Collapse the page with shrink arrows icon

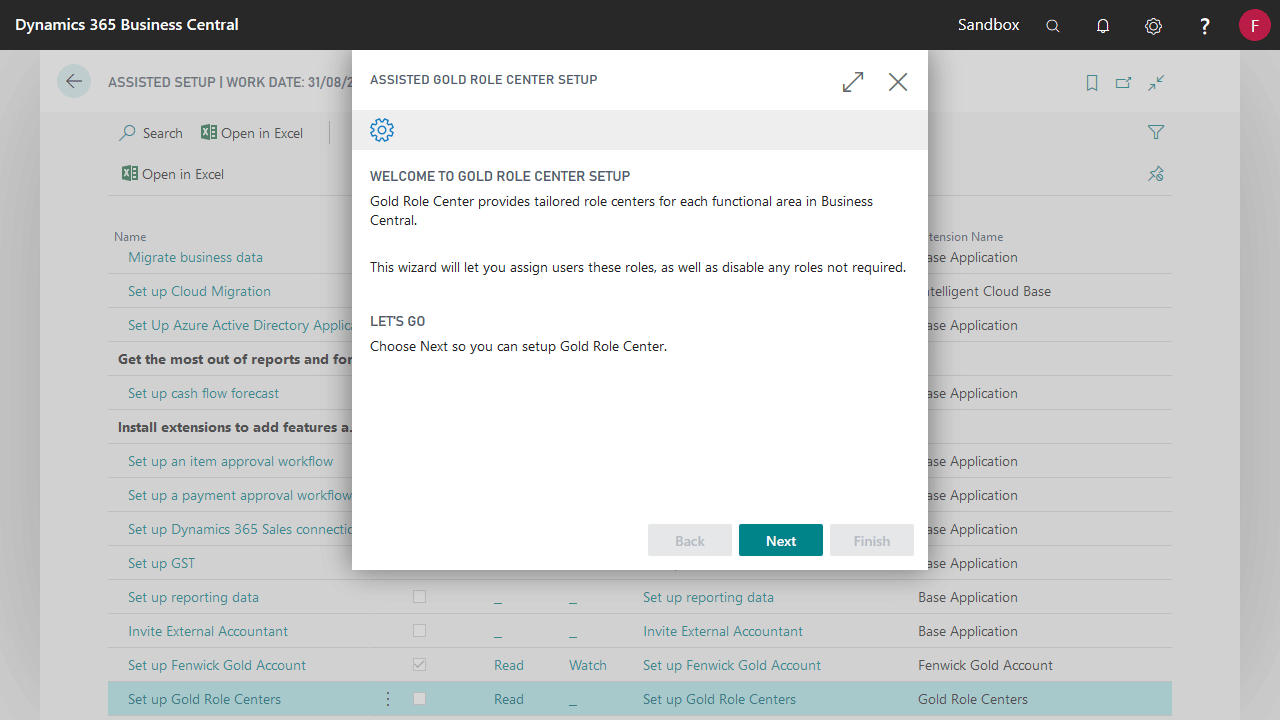[1156, 83]
